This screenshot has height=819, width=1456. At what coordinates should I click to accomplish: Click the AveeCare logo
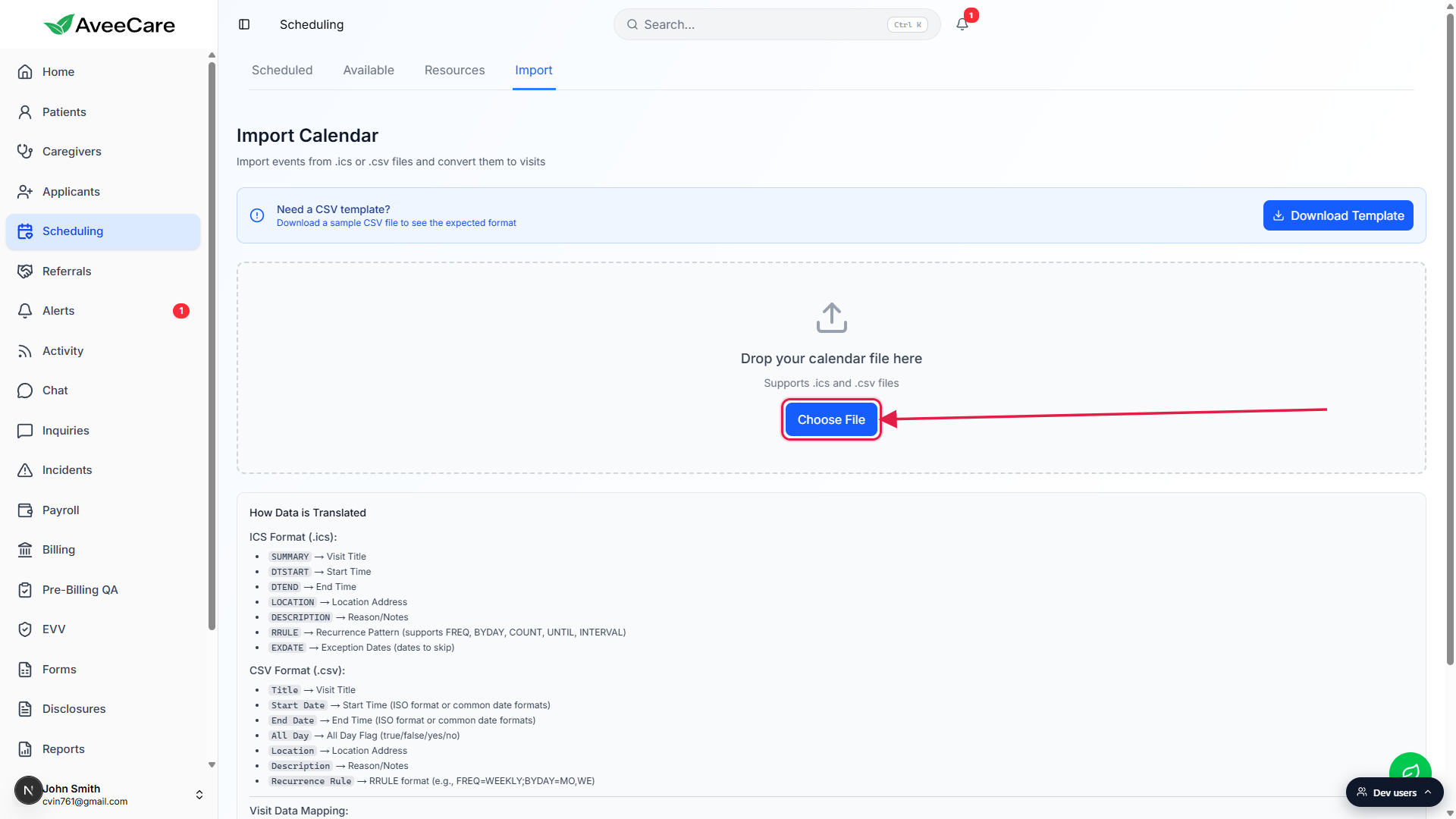(109, 25)
